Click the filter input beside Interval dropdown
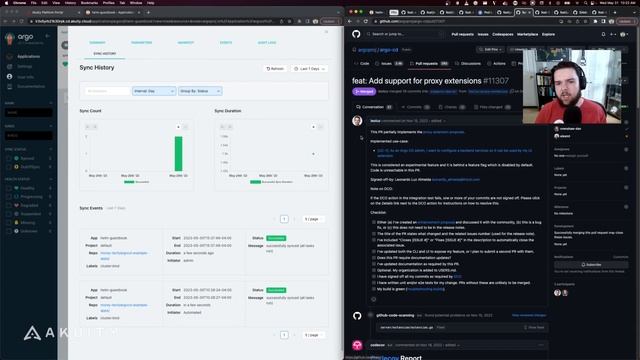This screenshot has width=640, height=360. click(107, 91)
